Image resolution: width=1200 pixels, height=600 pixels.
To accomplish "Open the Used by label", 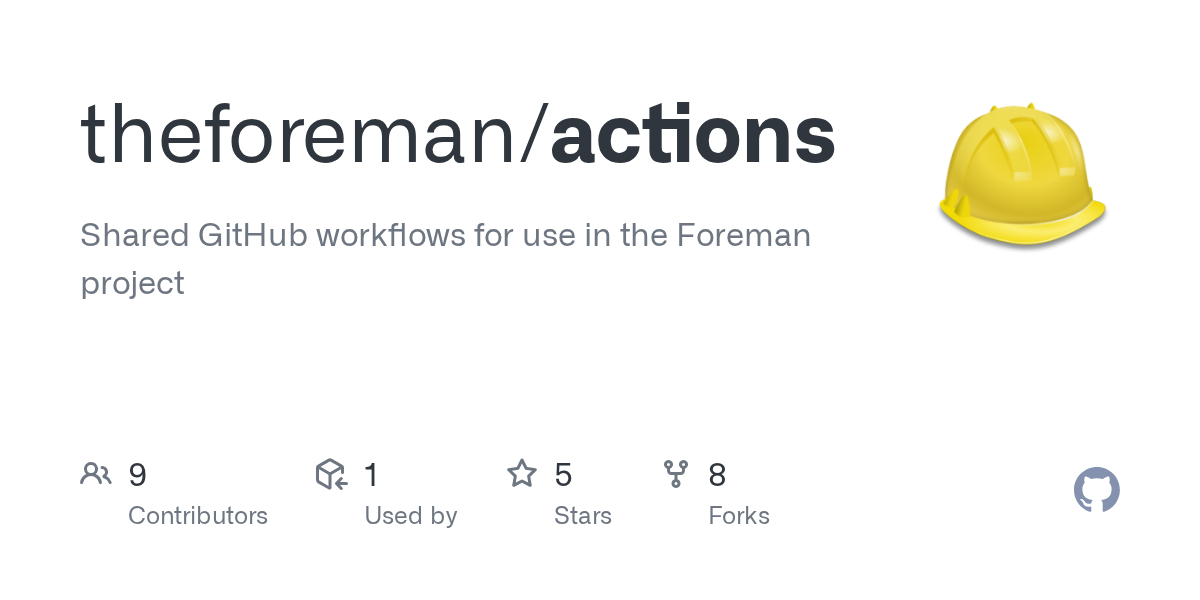I will pos(411,516).
